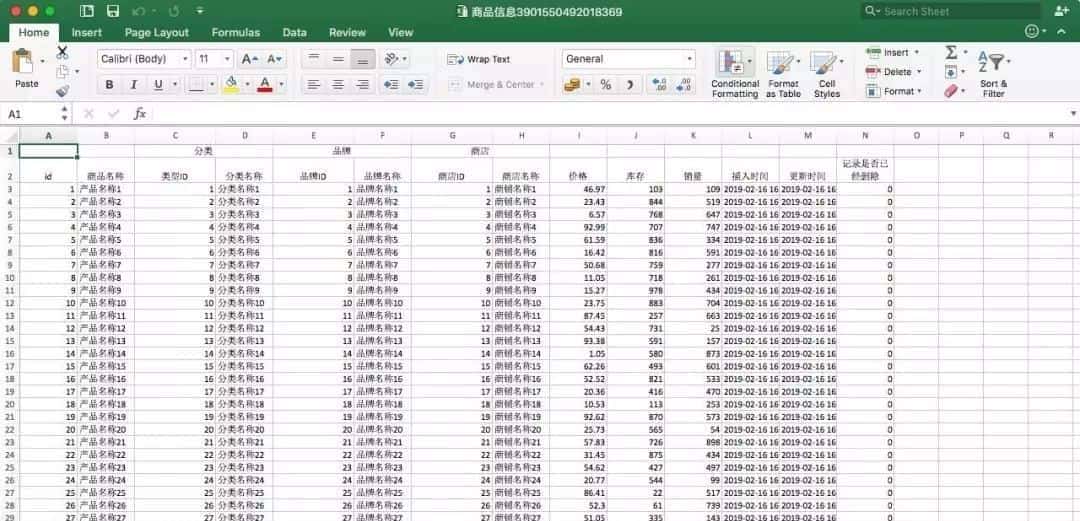Screen dimensions: 1080x521
Task: Set Middle Align vertical alignment
Action: click(x=338, y=59)
